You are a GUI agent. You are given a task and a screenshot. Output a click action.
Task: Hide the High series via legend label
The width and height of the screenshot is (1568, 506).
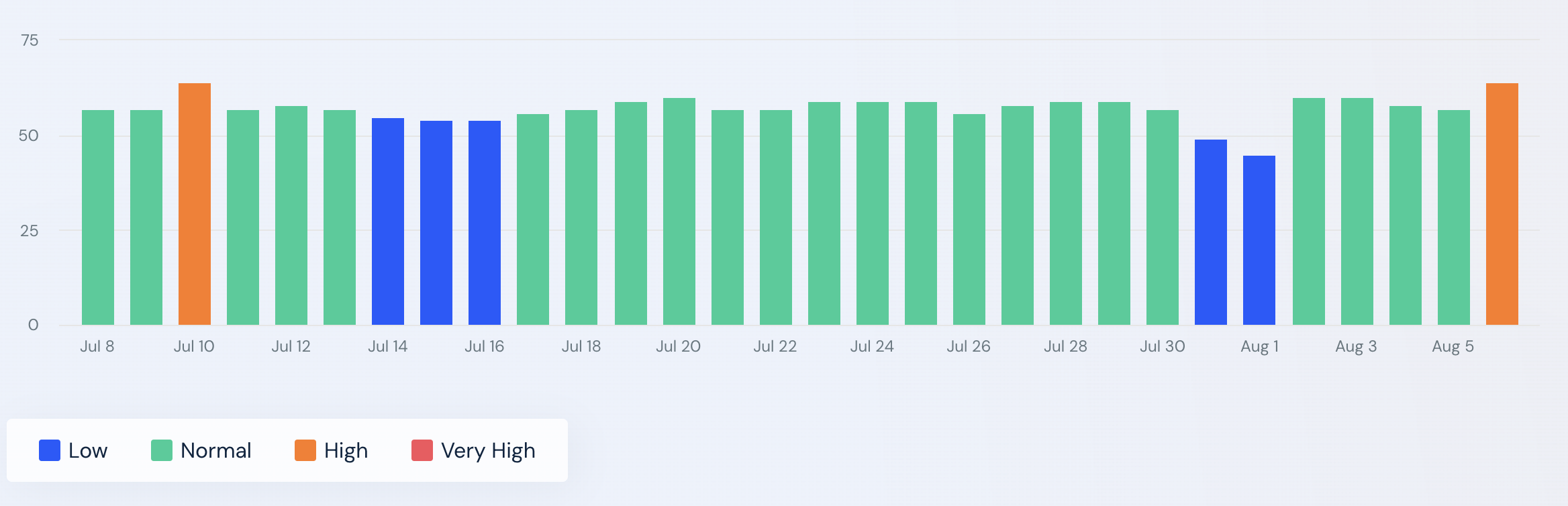tap(346, 450)
